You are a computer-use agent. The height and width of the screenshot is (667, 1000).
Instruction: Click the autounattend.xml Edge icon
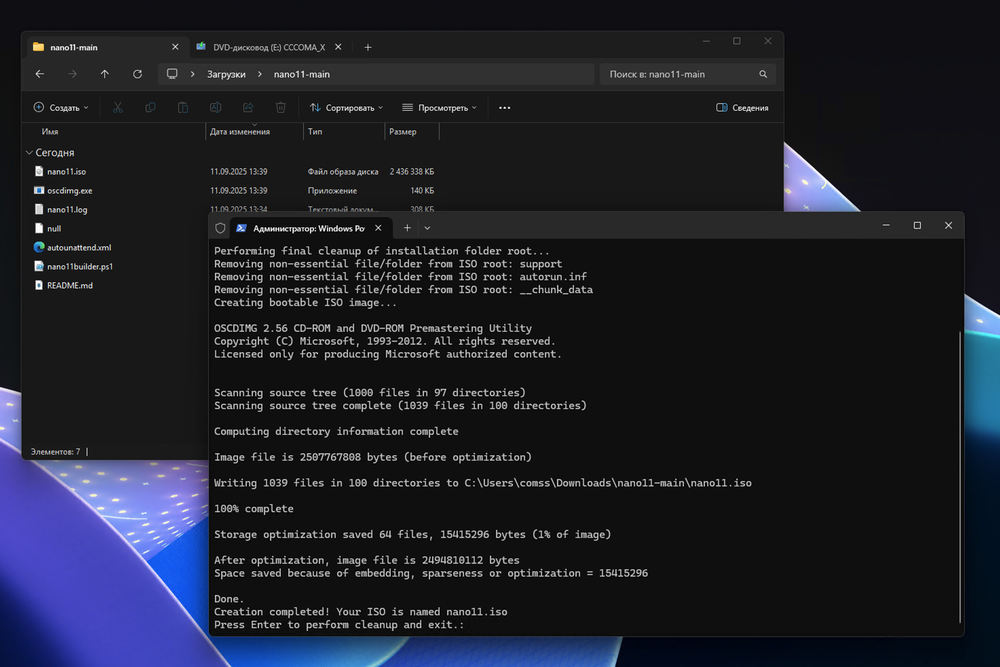pos(39,247)
